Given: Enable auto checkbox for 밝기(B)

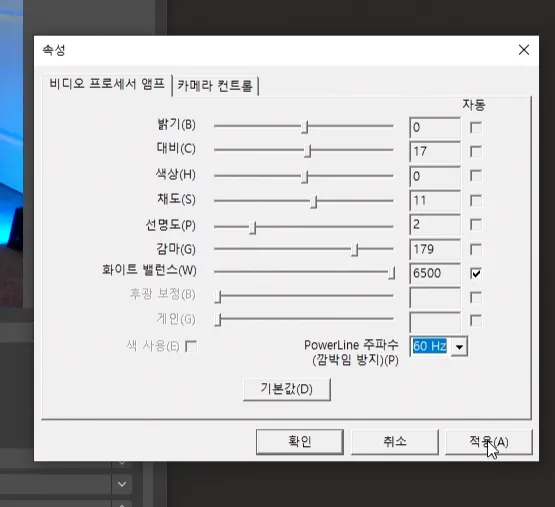Looking at the screenshot, I should click(x=476, y=128).
